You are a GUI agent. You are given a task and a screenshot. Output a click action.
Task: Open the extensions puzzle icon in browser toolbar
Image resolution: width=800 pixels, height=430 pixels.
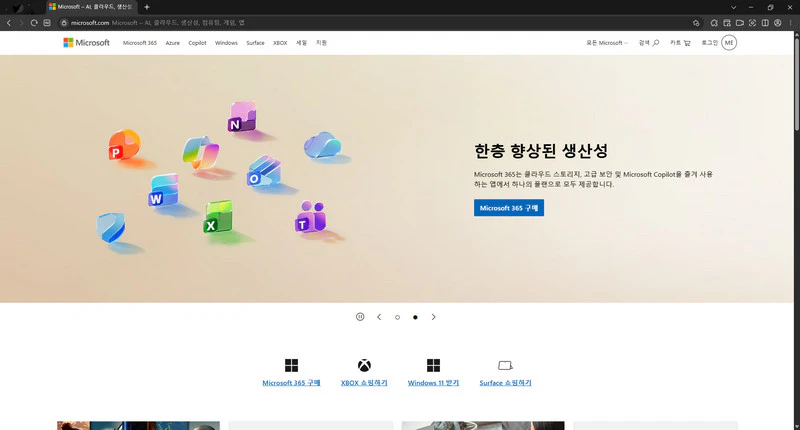(x=714, y=22)
